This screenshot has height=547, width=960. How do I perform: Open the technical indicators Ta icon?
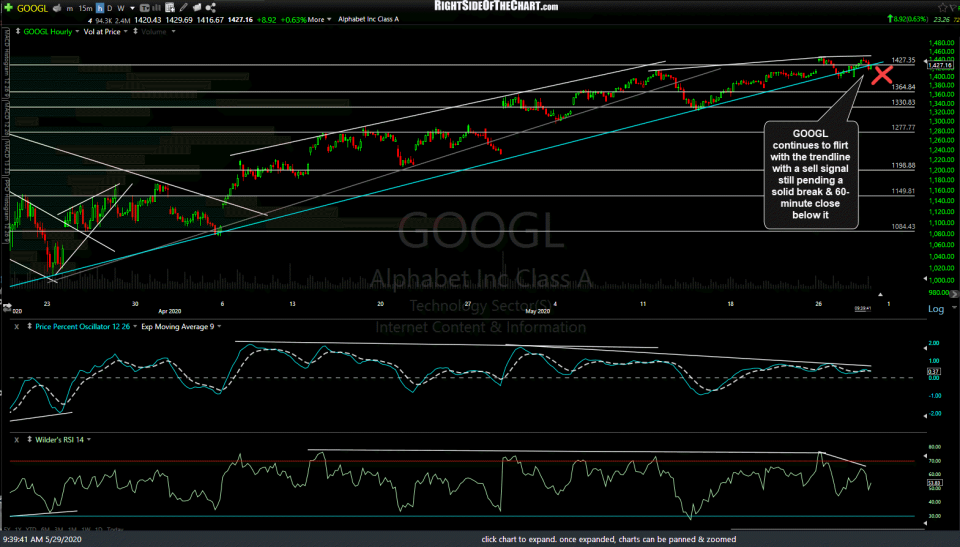click(x=144, y=8)
